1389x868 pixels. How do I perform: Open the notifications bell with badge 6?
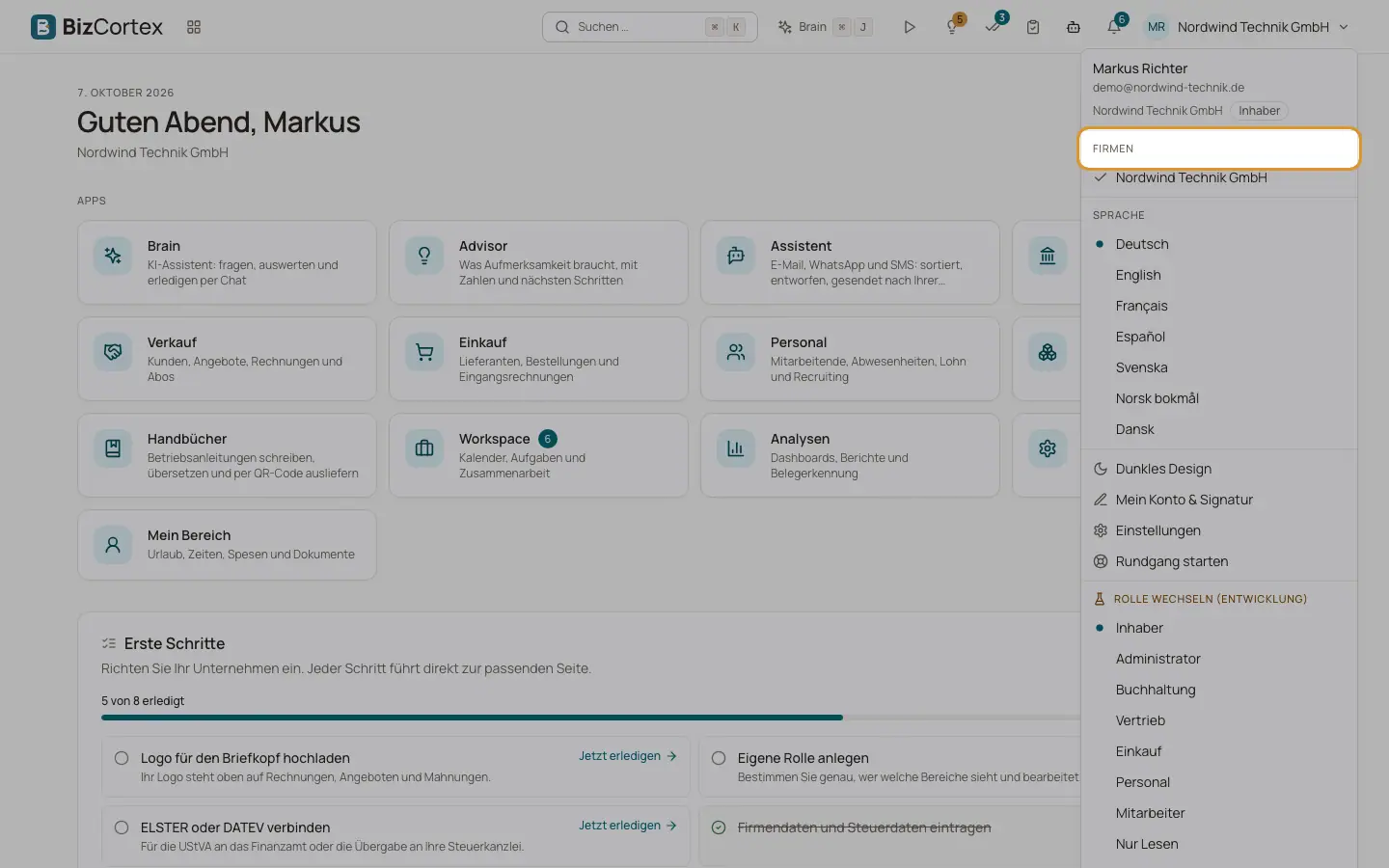point(1114,27)
